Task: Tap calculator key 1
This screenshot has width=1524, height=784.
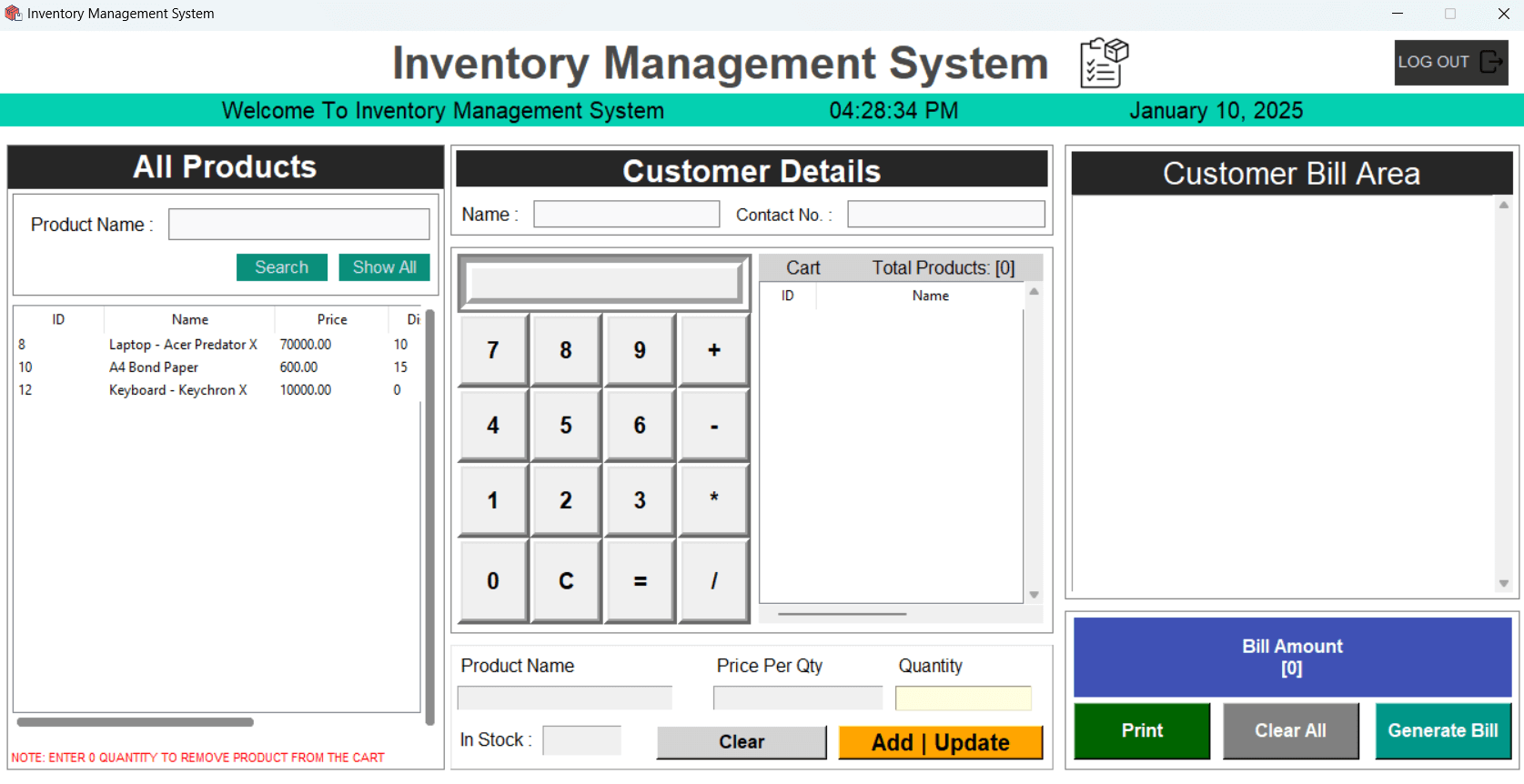Action: 493,500
